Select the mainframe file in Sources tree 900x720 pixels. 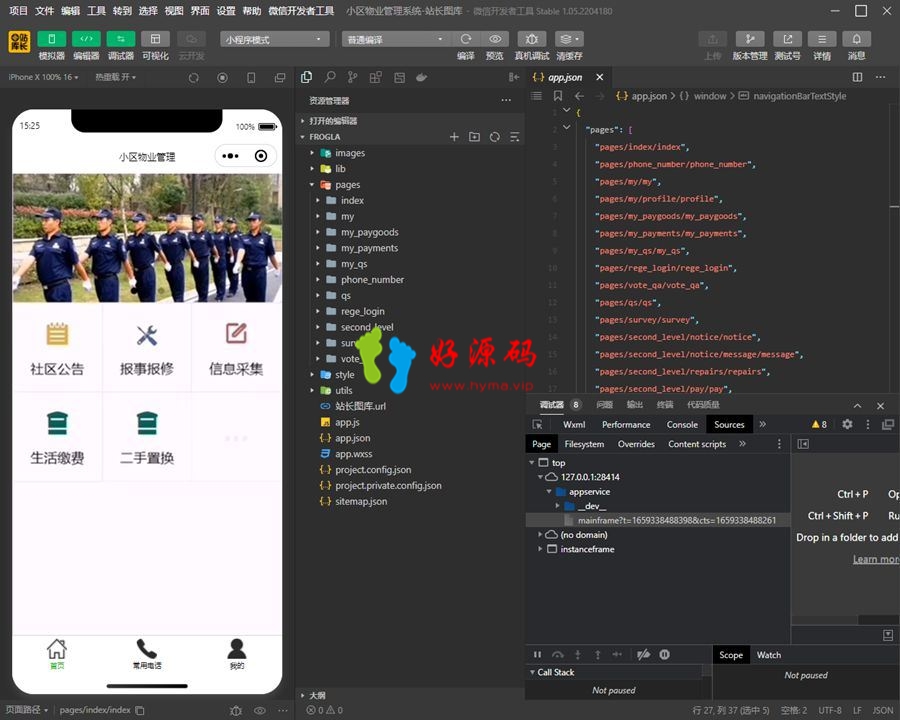[657, 520]
